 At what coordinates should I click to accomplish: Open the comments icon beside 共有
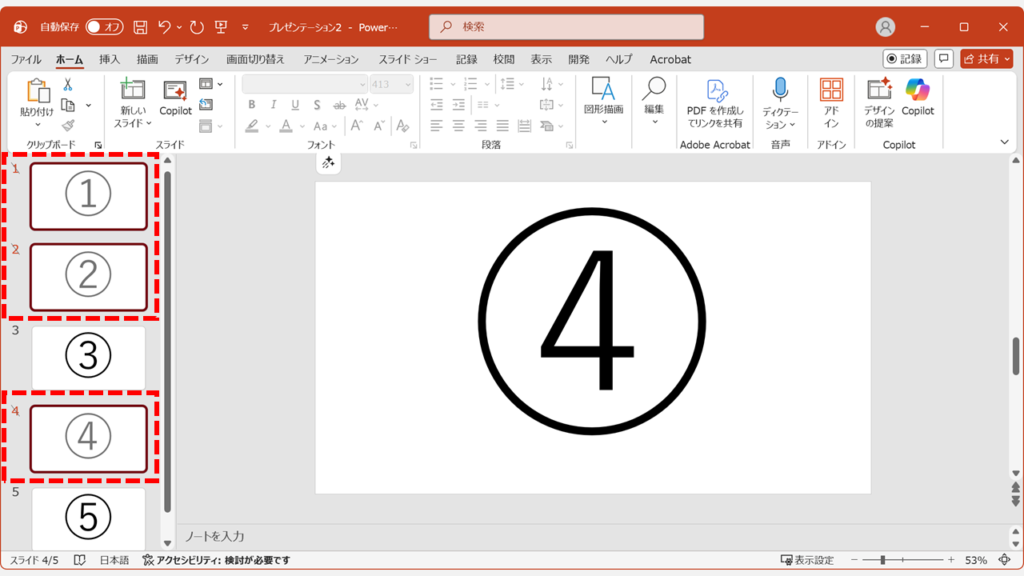[943, 59]
